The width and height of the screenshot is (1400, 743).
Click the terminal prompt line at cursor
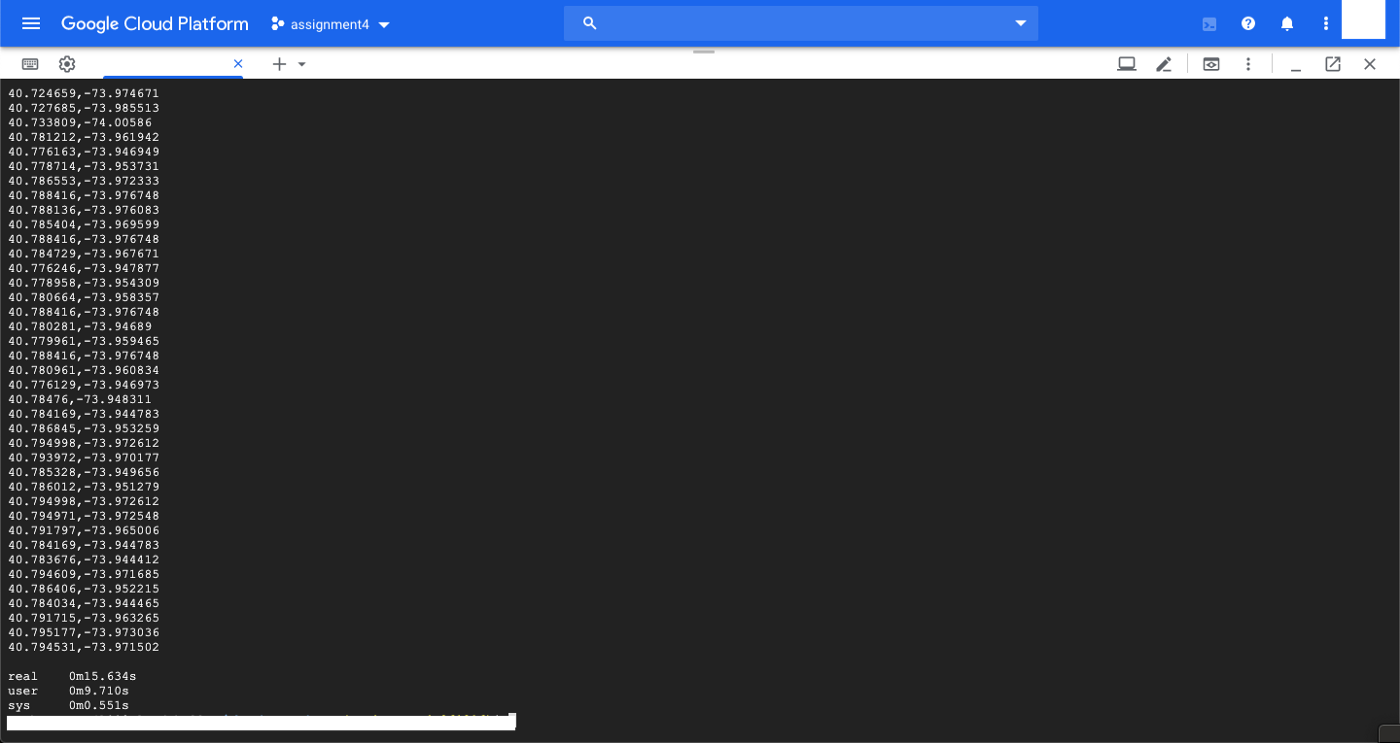(x=261, y=722)
